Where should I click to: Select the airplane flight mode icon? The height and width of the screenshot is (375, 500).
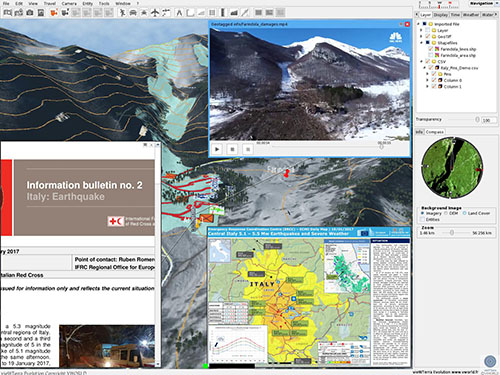(x=155, y=13)
